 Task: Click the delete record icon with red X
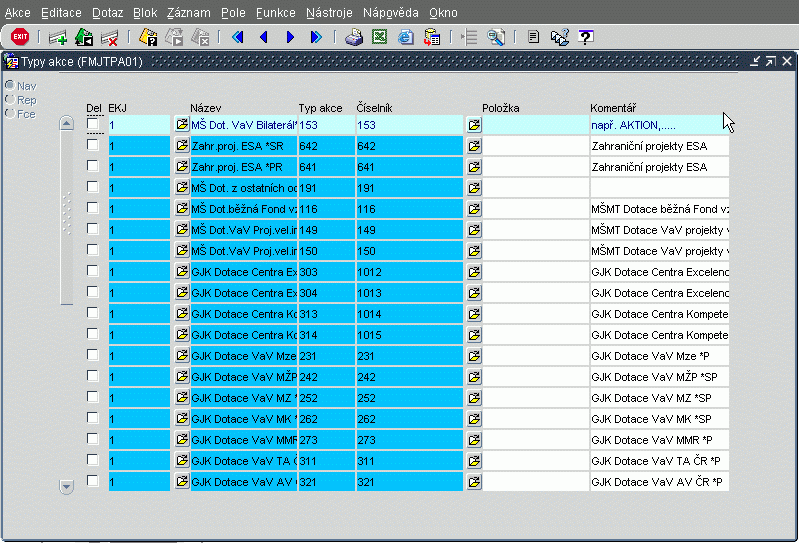[x=110, y=37]
